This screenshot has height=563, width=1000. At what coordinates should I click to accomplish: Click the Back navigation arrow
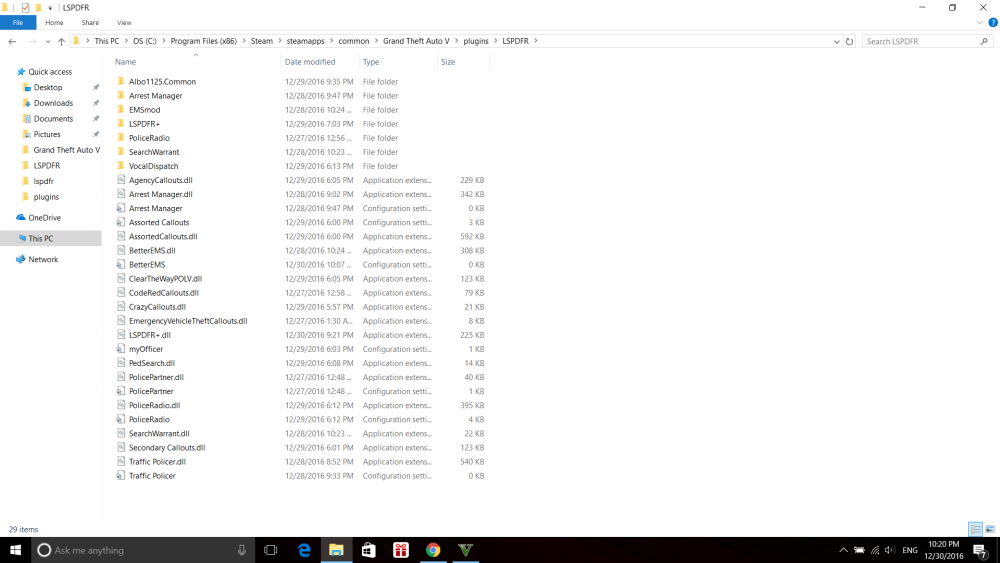12,41
